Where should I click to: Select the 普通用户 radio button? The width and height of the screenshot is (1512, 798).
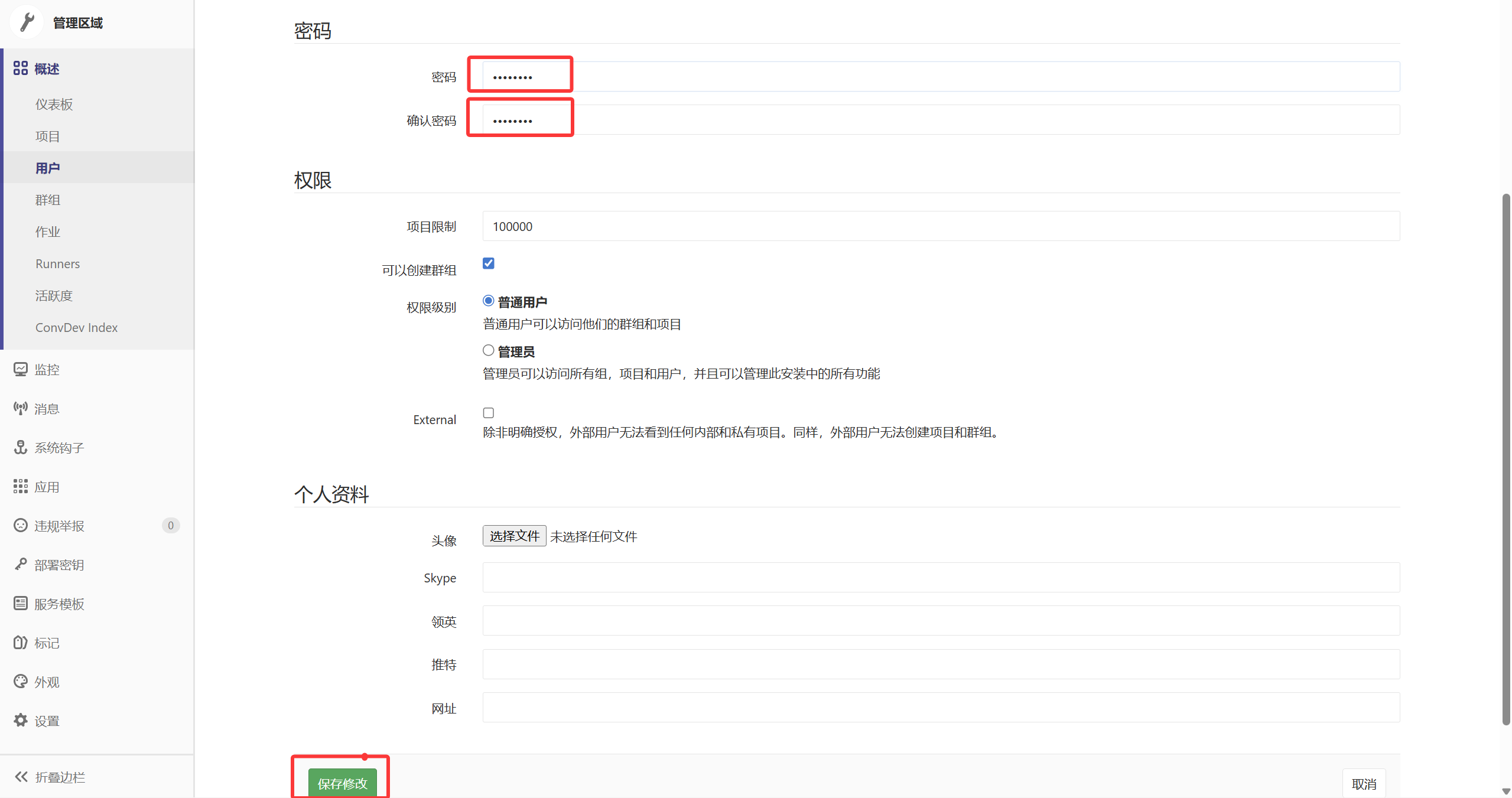pyautogui.click(x=489, y=301)
